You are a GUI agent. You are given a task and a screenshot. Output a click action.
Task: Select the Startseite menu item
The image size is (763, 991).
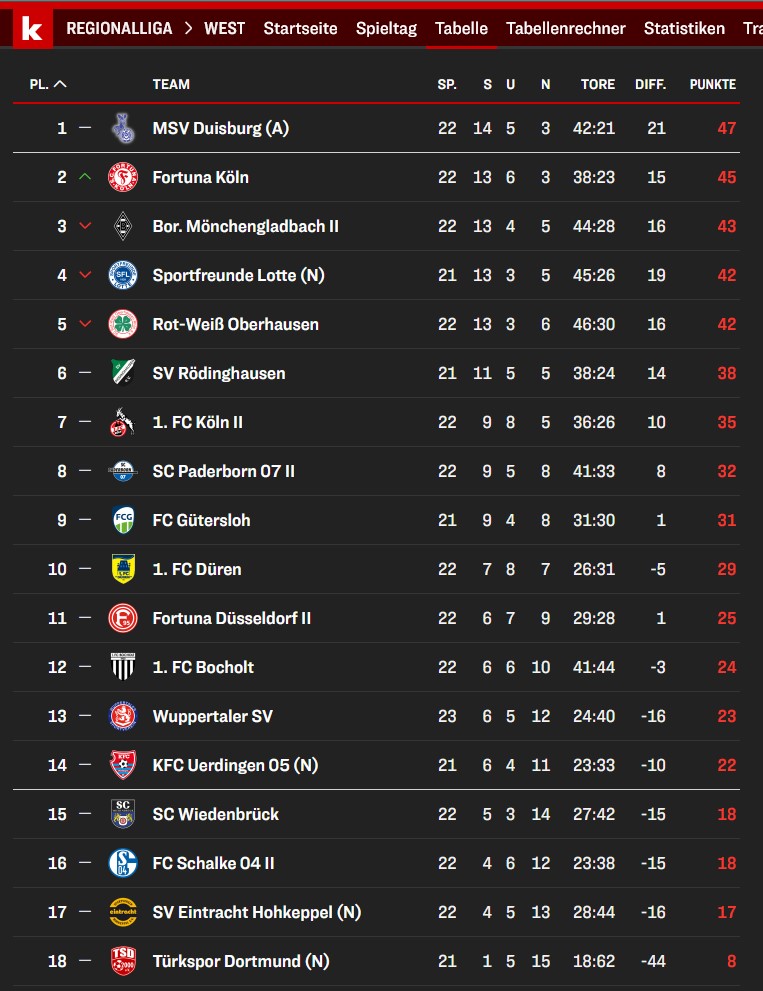tap(300, 28)
